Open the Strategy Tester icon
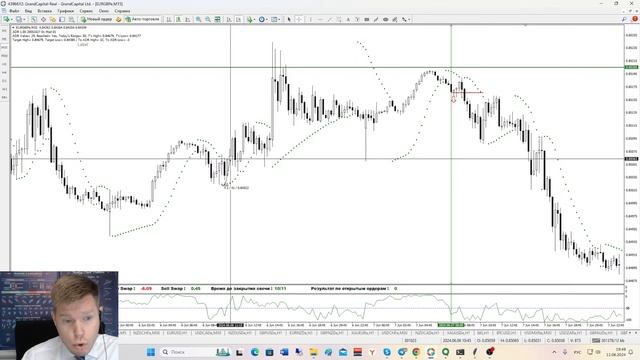This screenshot has height=360, width=640. coord(71,19)
